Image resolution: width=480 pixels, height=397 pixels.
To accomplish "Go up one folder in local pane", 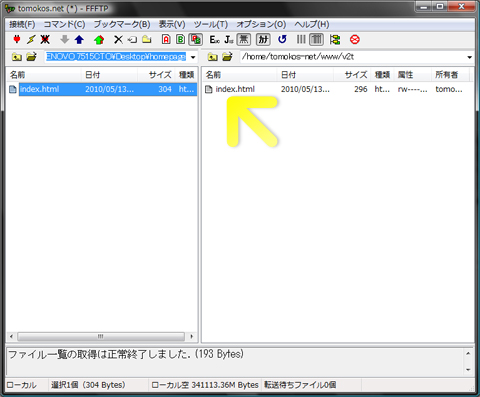I will click(17, 57).
